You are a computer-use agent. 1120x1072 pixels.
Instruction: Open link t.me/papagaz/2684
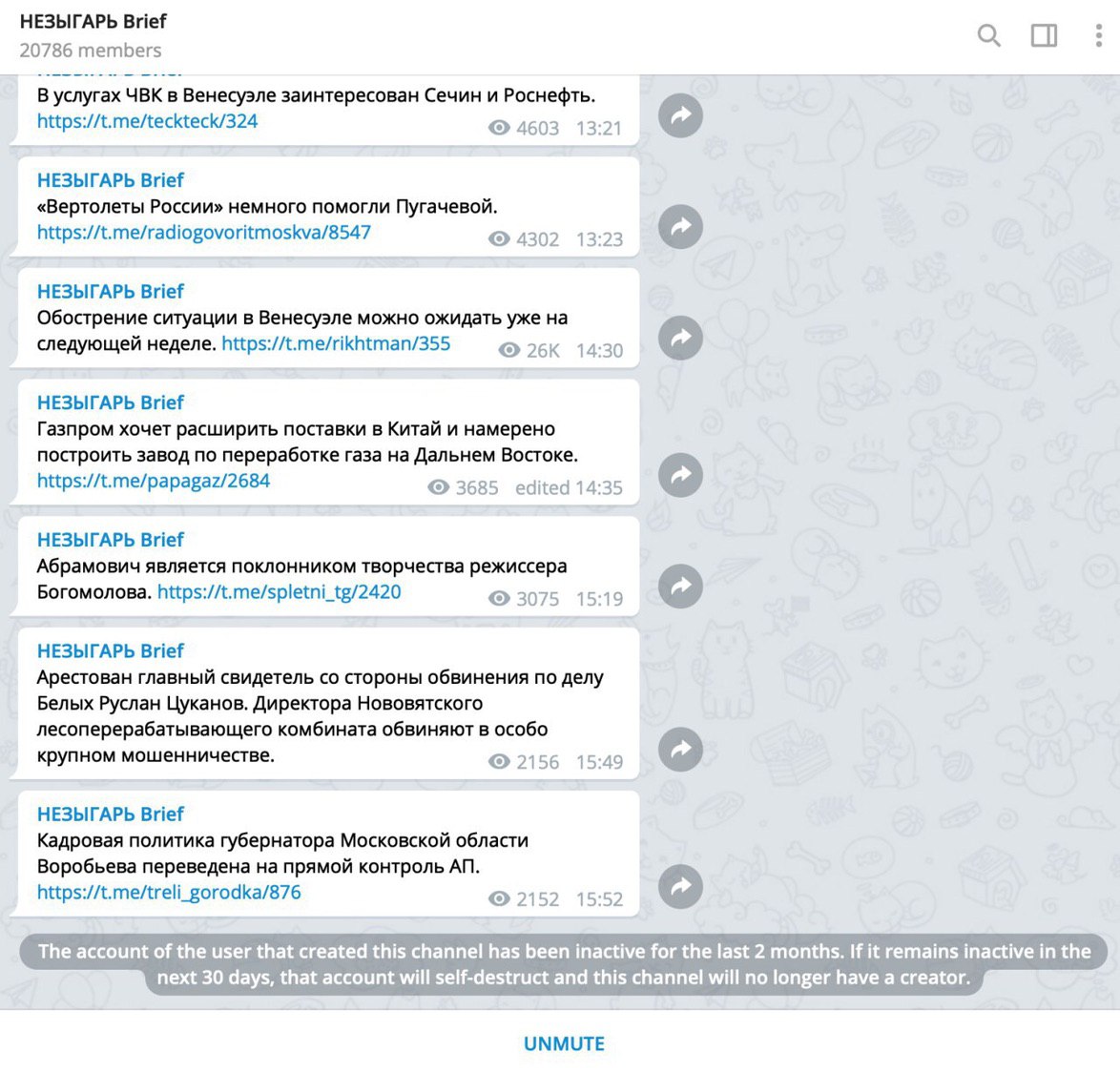coord(154,481)
